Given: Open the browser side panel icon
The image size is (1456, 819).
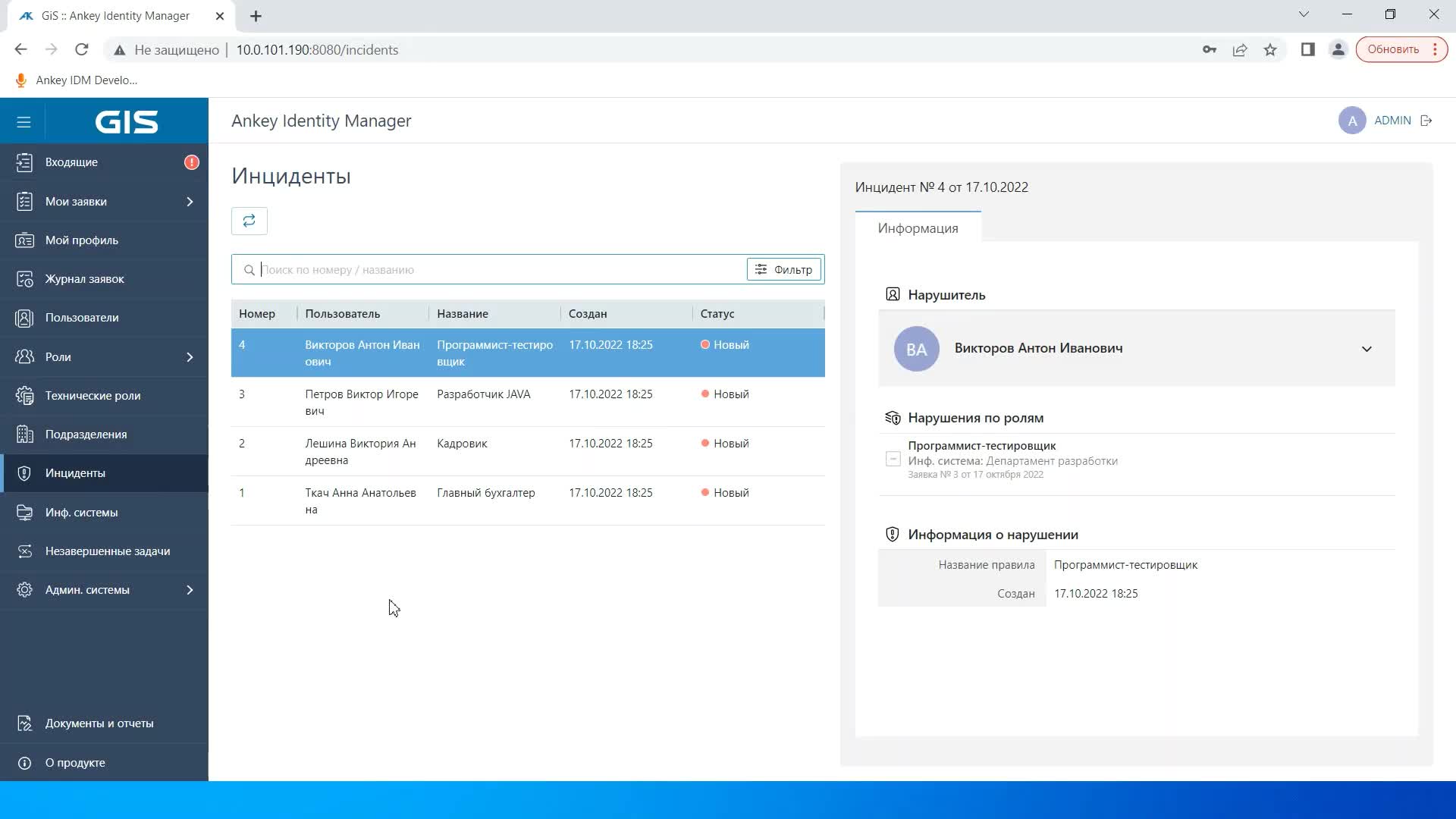Looking at the screenshot, I should 1307,50.
